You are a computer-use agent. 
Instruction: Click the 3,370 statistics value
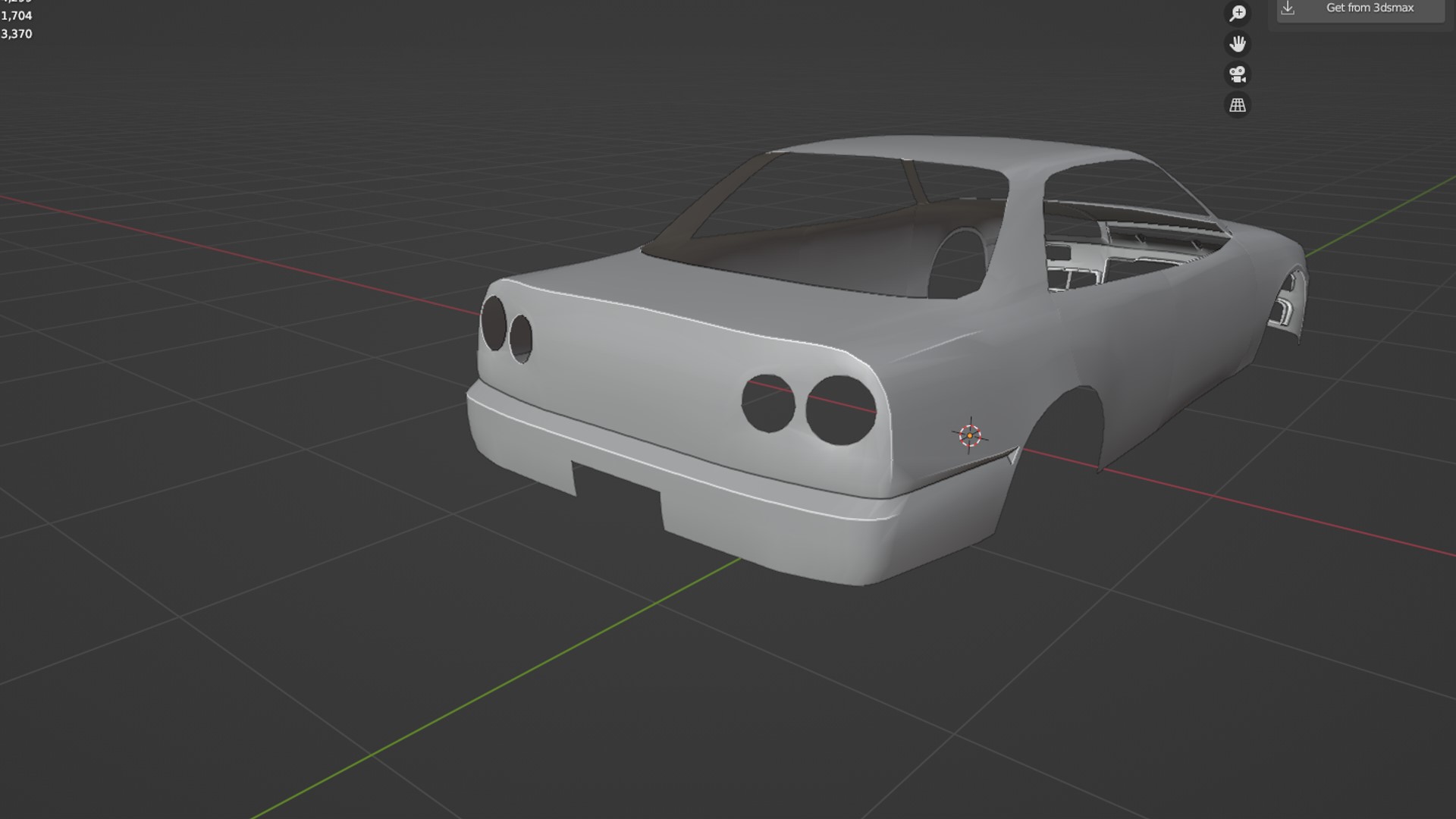point(17,34)
